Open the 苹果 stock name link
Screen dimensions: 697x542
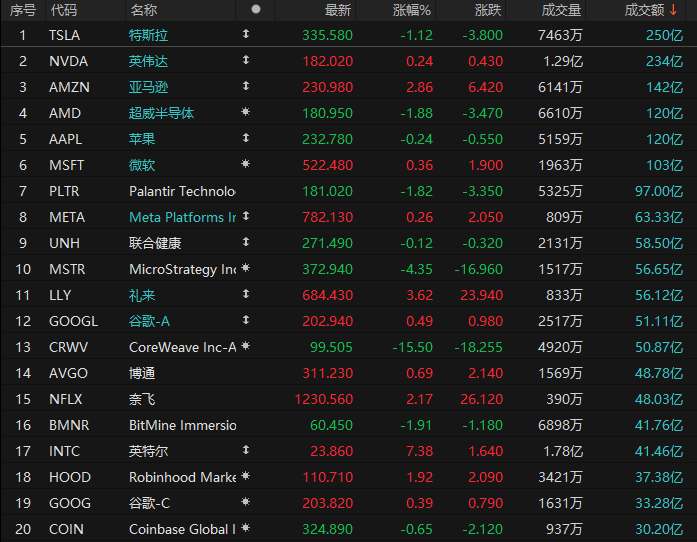(142, 139)
